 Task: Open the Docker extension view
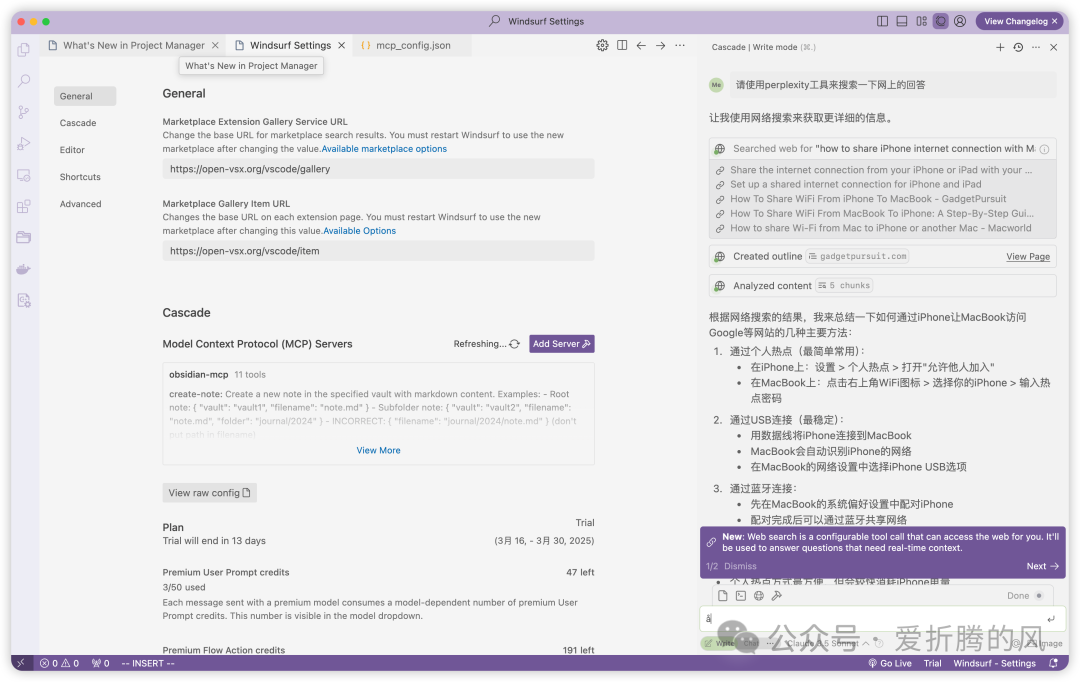click(x=23, y=268)
